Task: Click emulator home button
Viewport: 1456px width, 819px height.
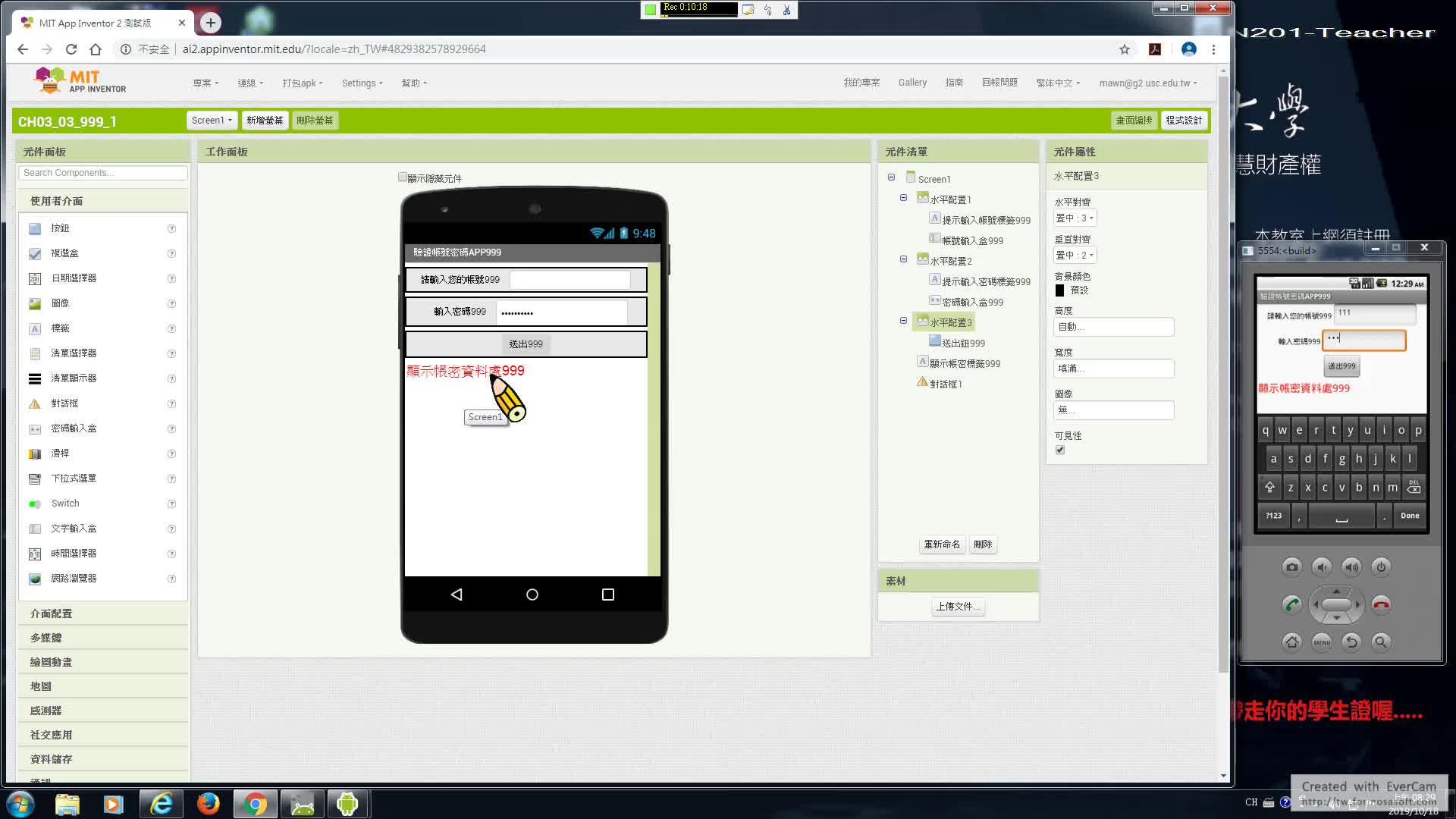Action: tap(1292, 642)
